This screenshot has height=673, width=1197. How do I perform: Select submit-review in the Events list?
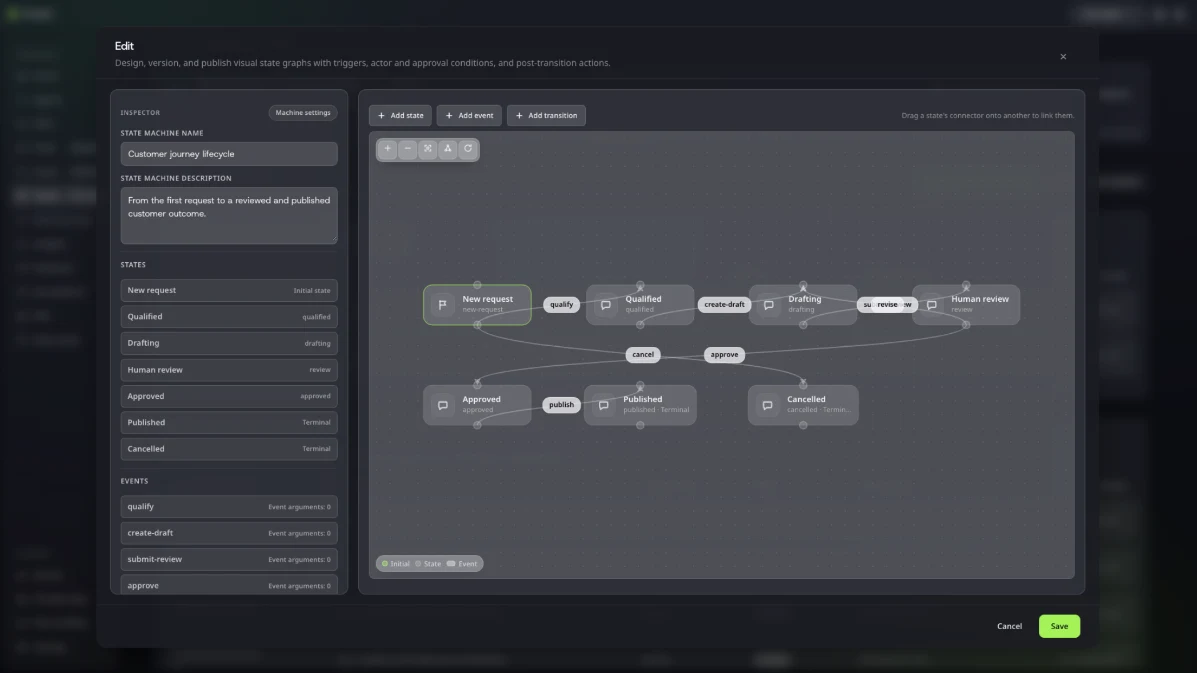click(x=229, y=559)
